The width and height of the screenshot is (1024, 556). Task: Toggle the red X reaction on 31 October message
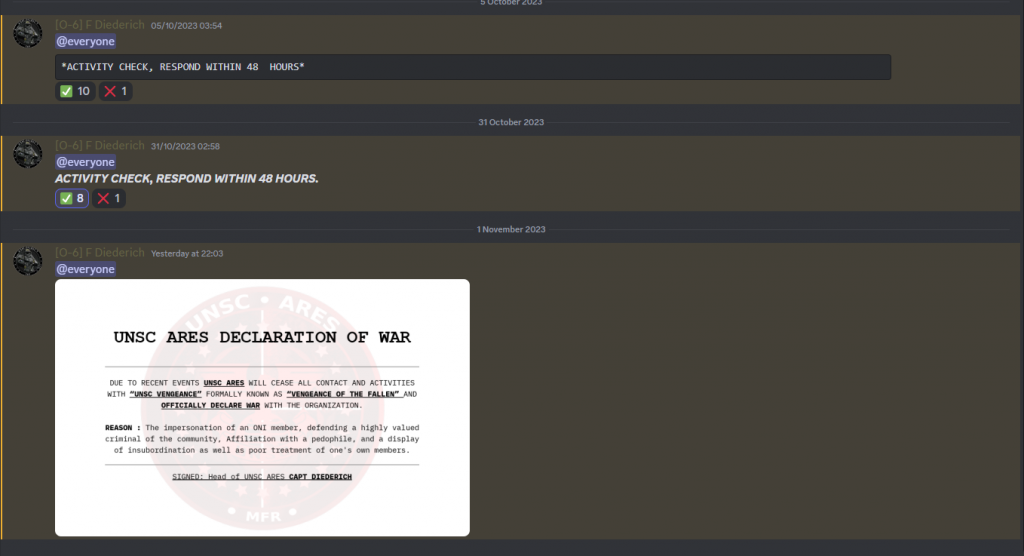(x=109, y=198)
